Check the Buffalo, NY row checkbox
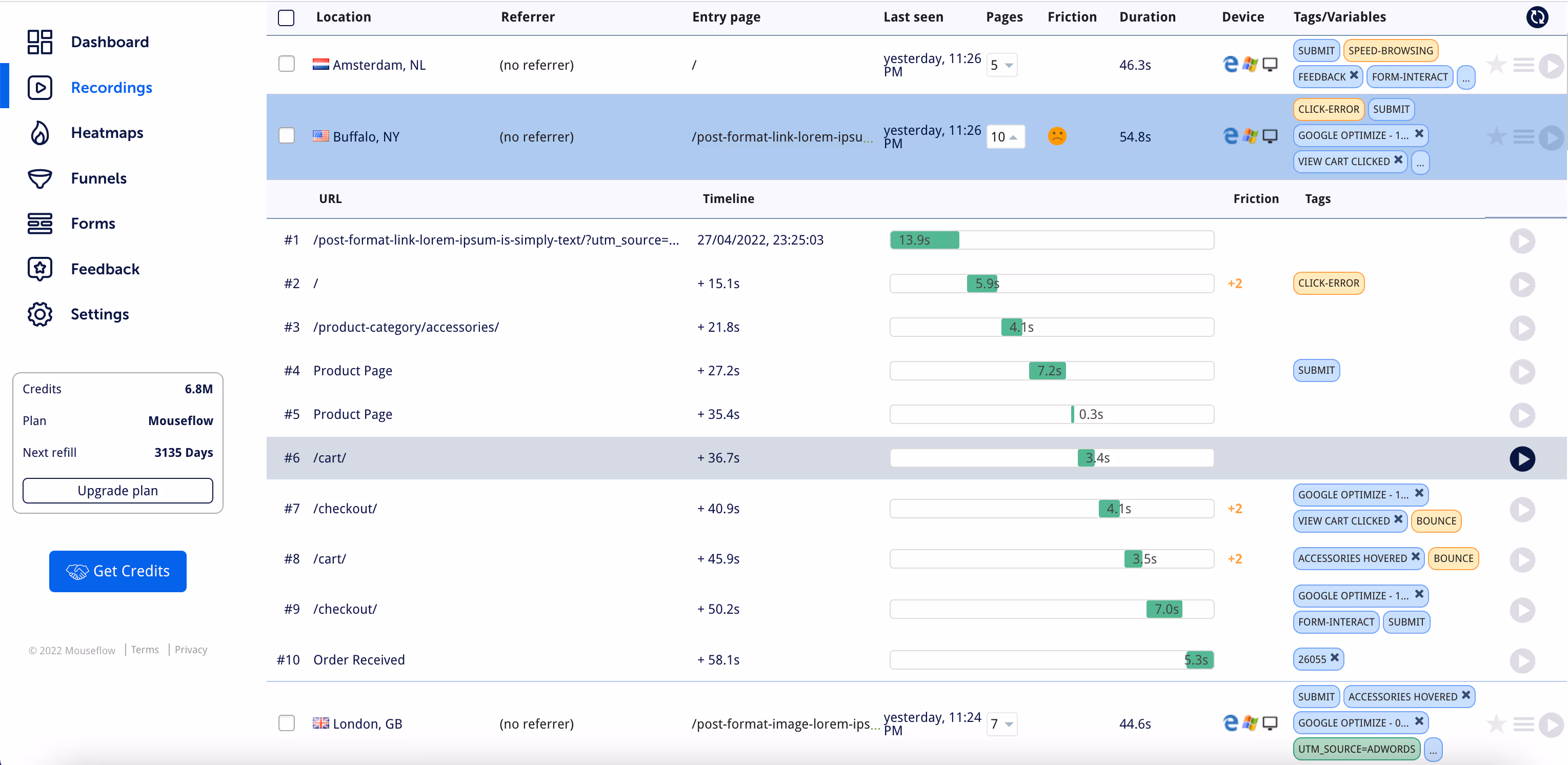Image resolution: width=1568 pixels, height=765 pixels. point(286,136)
